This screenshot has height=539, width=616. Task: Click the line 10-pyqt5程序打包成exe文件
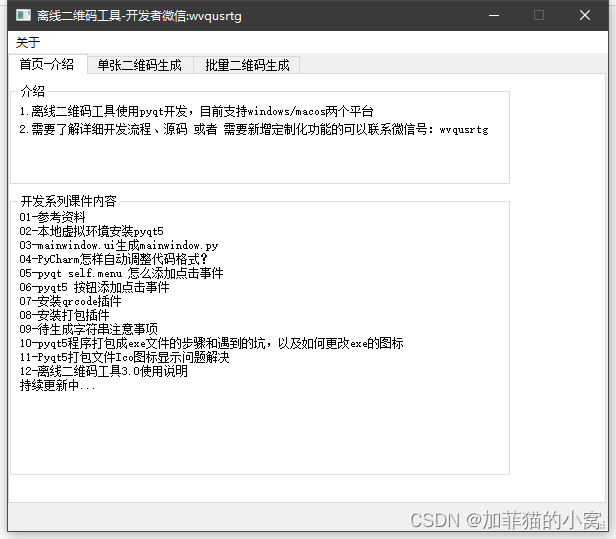tap(211, 343)
